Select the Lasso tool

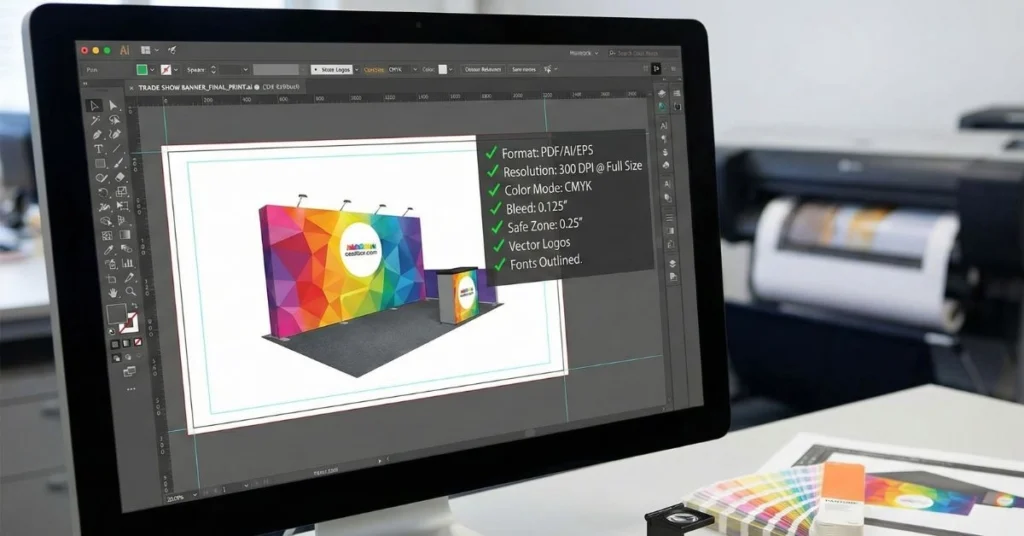[x=115, y=119]
